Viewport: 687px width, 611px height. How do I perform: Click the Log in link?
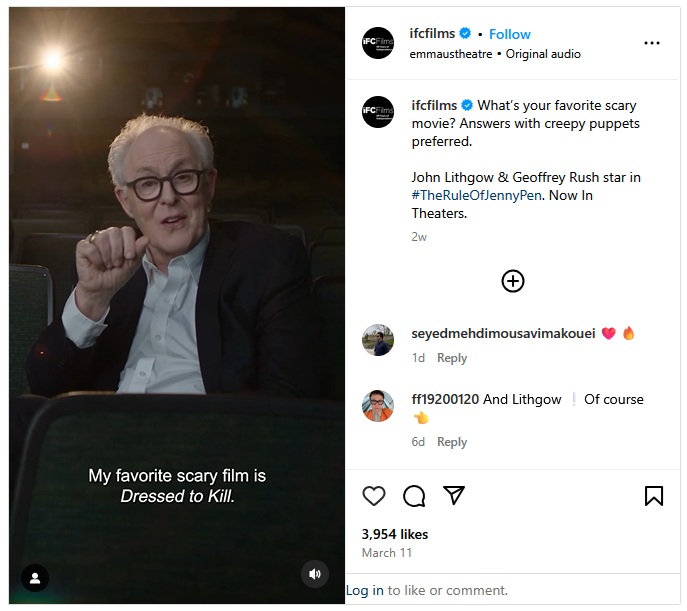point(365,590)
